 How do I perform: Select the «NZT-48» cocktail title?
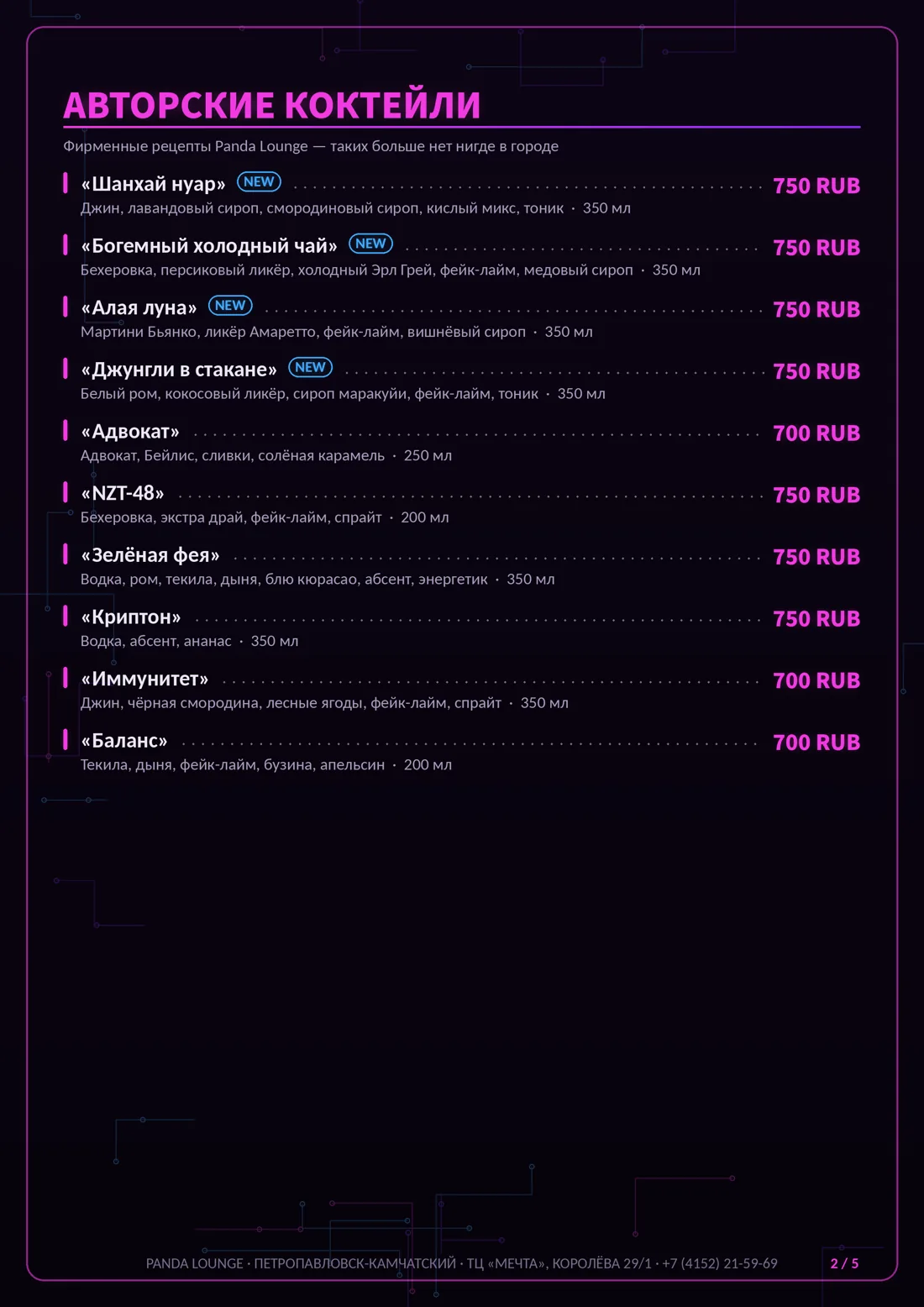[123, 493]
